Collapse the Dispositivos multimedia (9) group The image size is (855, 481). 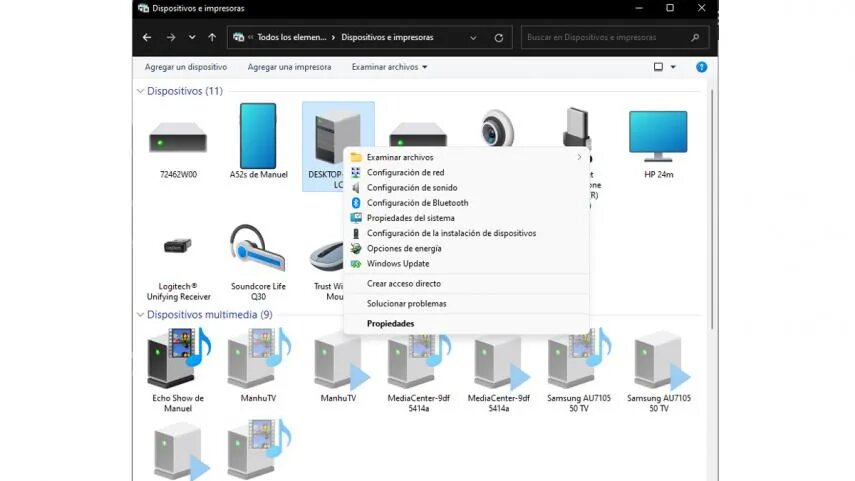pos(140,315)
